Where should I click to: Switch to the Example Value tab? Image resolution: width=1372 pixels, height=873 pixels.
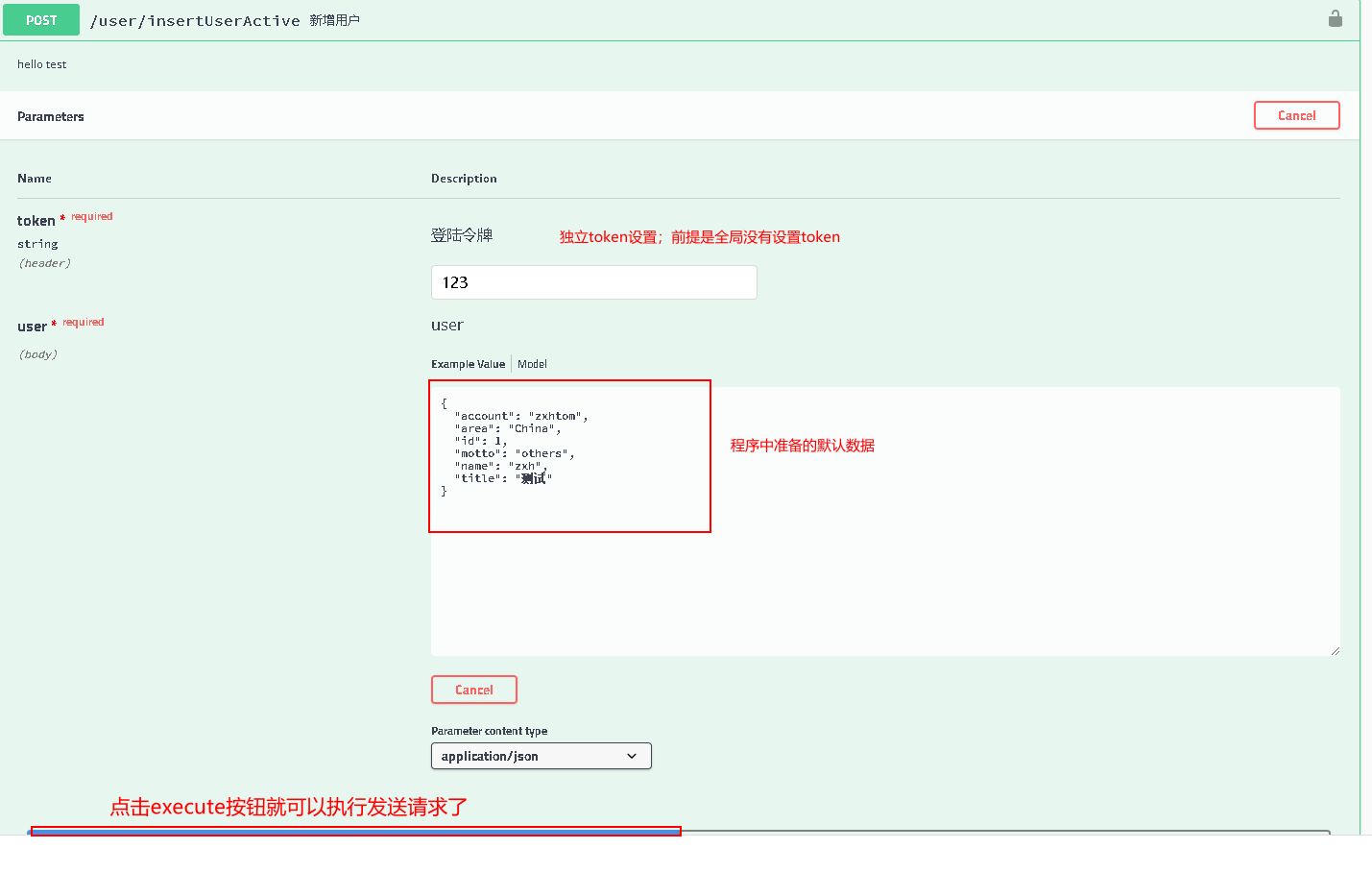pos(468,364)
